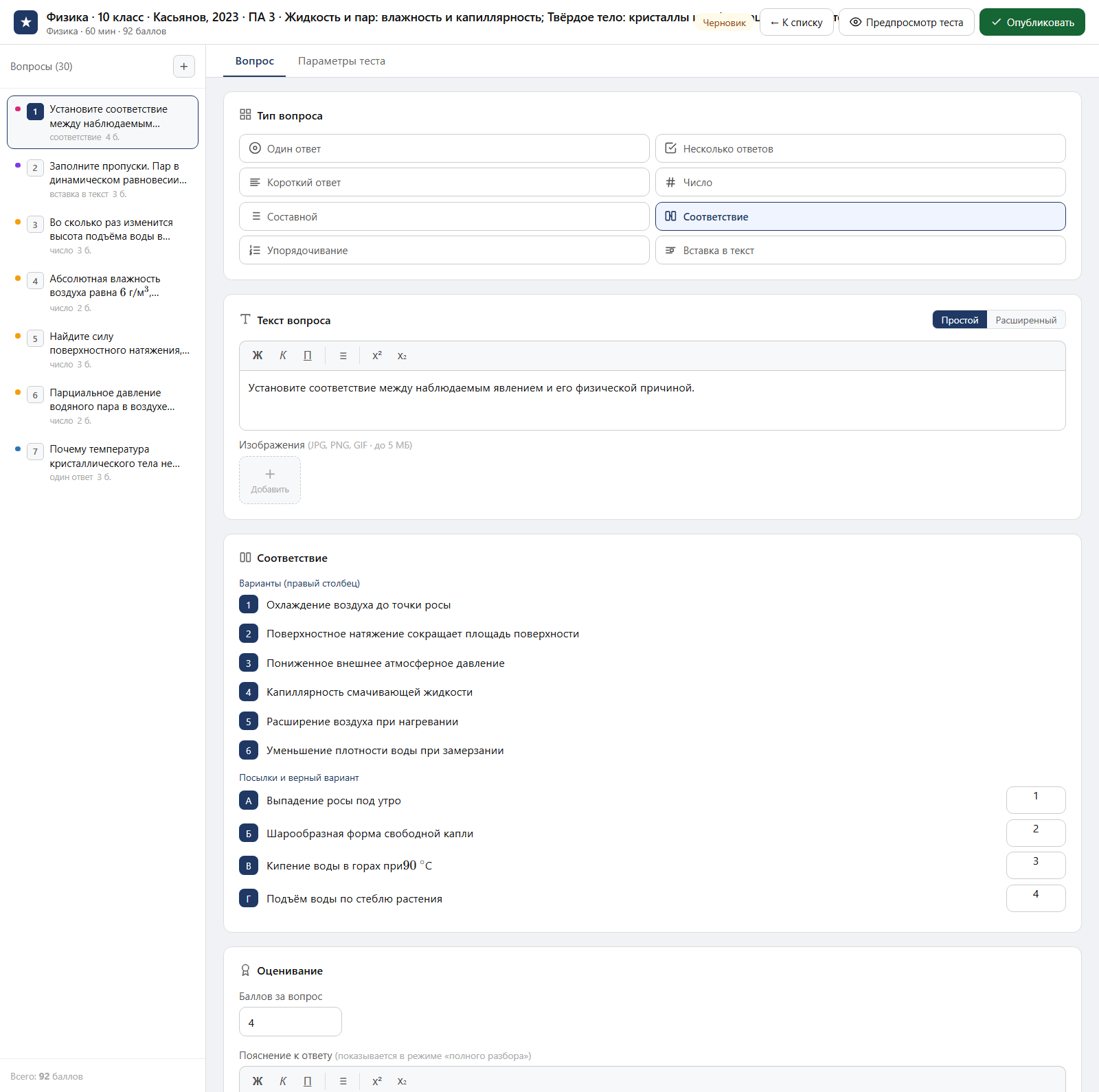Click the Баллов за вопрос field

[x=290, y=1022]
